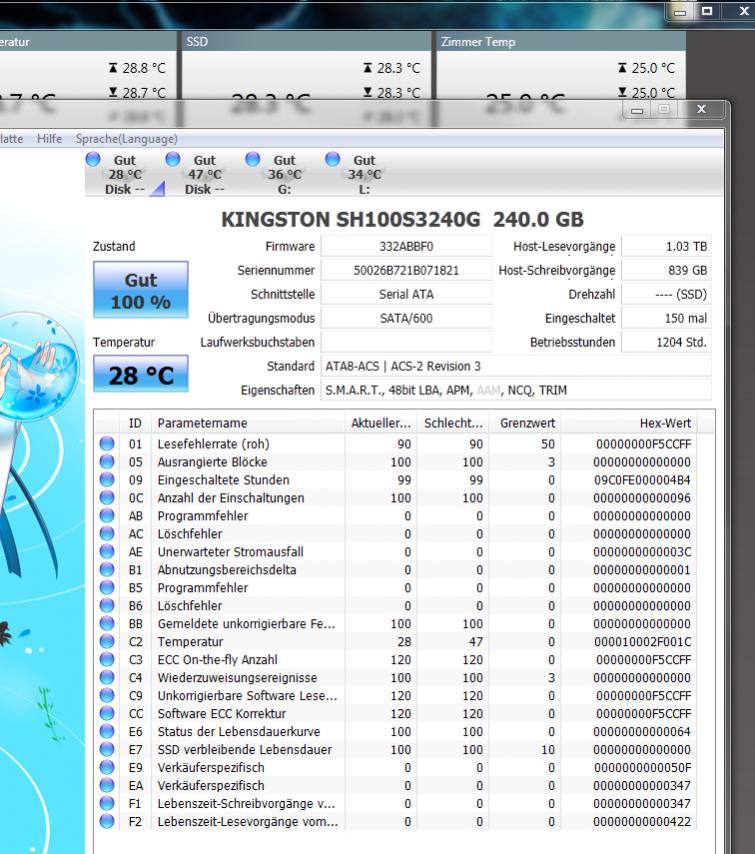The width and height of the screenshot is (755, 854).
Task: Click the Grenzwert column header
Action: pos(525,423)
